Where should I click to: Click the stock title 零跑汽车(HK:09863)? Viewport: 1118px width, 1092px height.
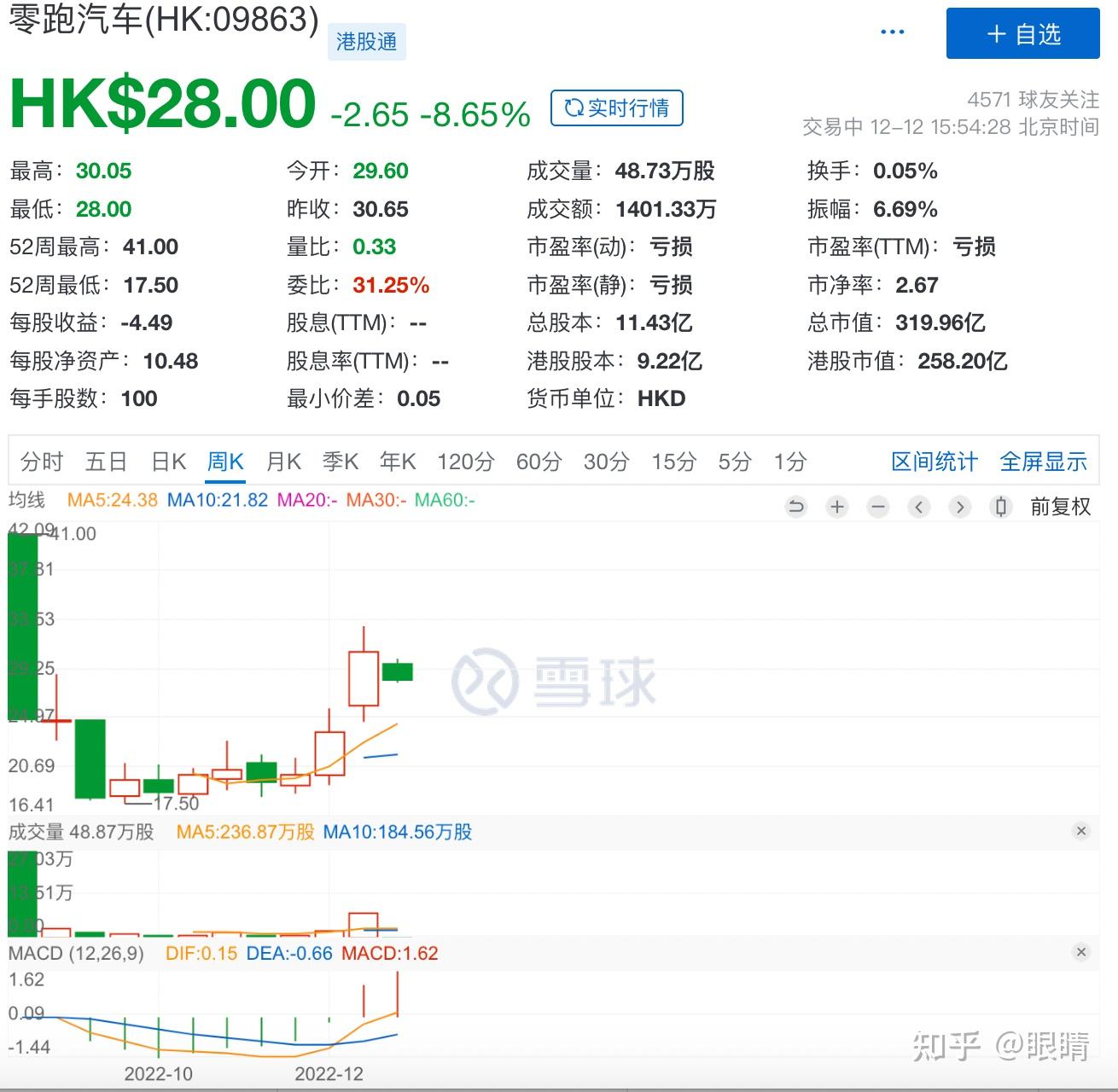(164, 20)
